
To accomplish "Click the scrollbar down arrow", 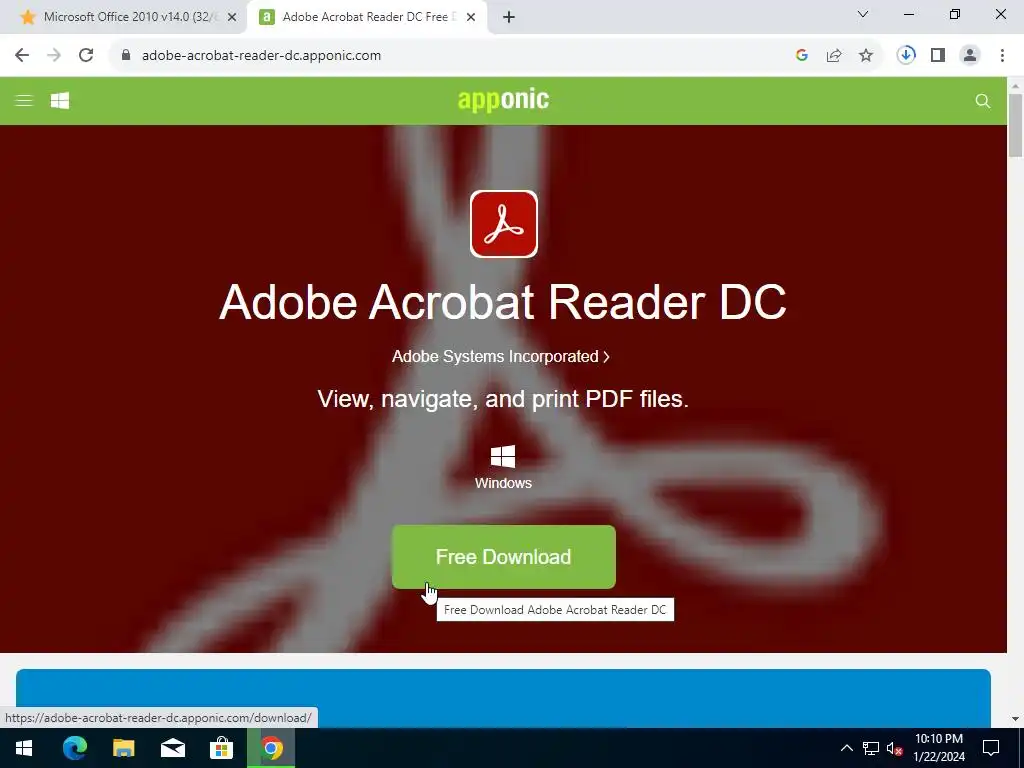I will pos(1015,719).
